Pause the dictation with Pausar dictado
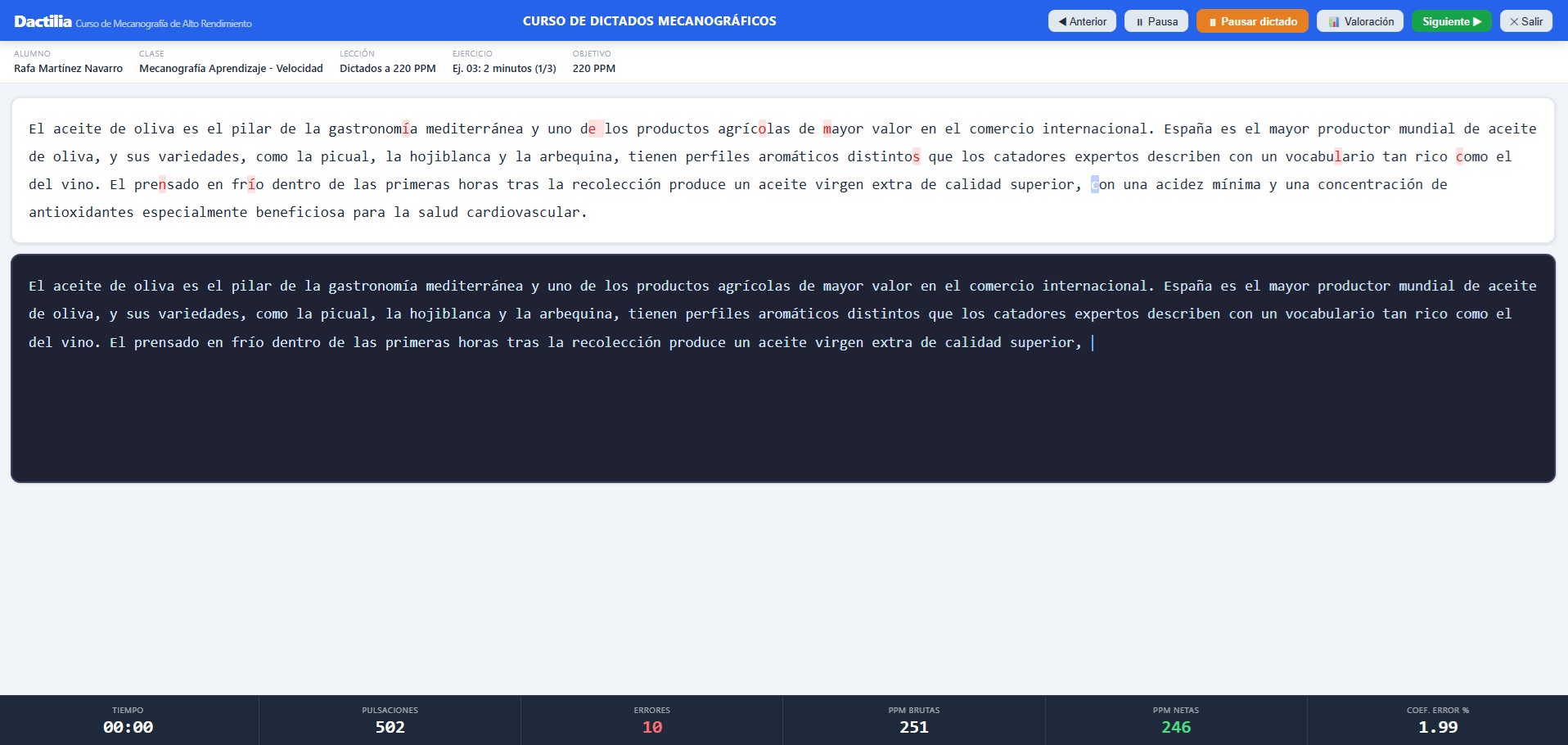 (x=1252, y=21)
